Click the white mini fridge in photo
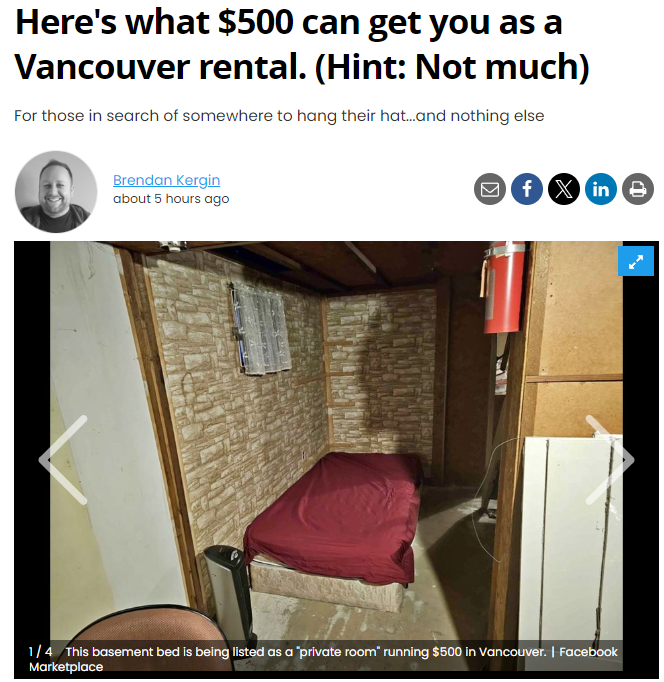This screenshot has width=664, height=682. 571,553
